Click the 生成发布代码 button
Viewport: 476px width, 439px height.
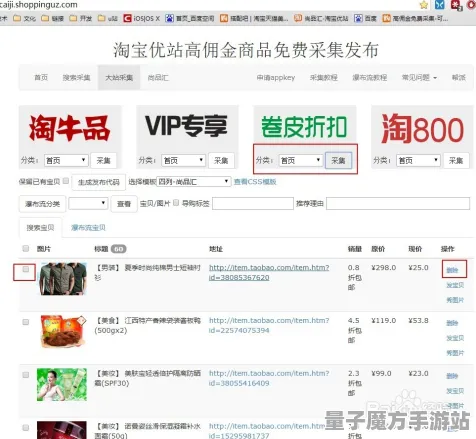point(99,182)
